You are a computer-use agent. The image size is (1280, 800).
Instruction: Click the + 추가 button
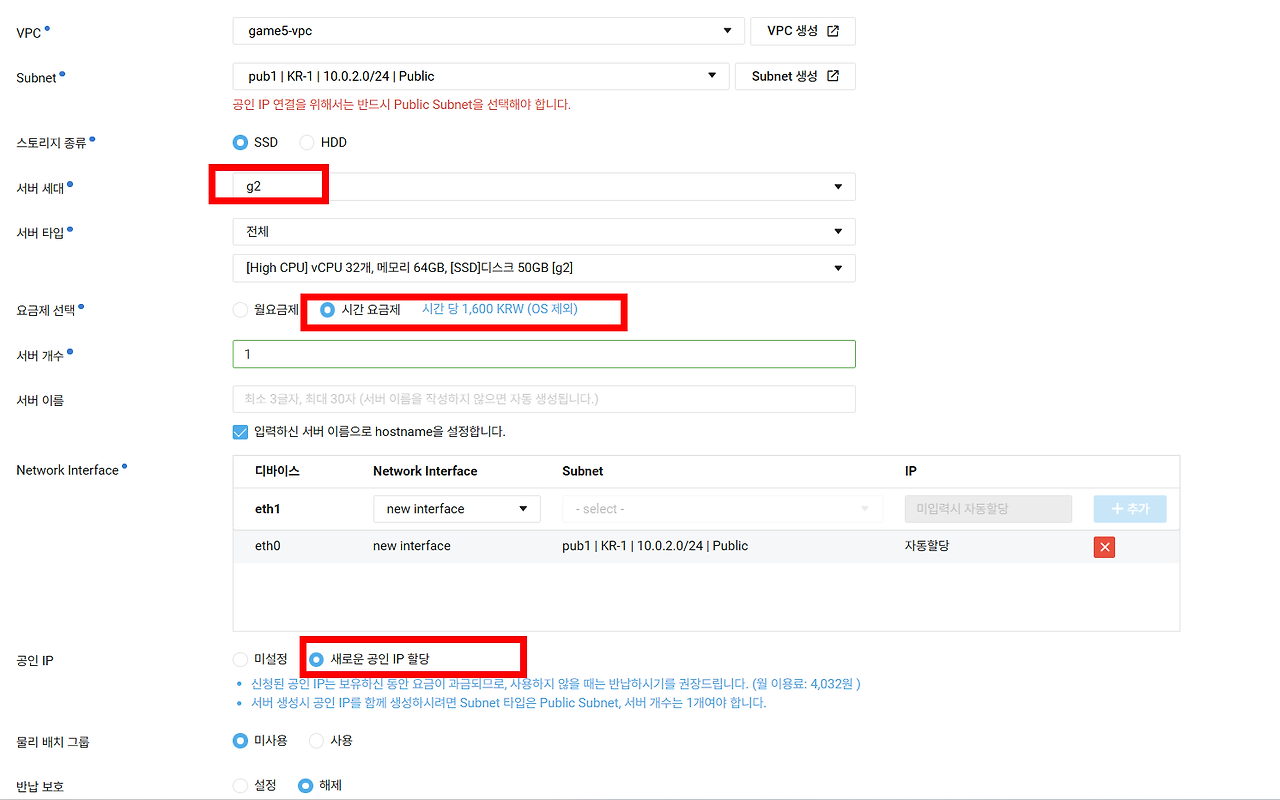click(1130, 509)
